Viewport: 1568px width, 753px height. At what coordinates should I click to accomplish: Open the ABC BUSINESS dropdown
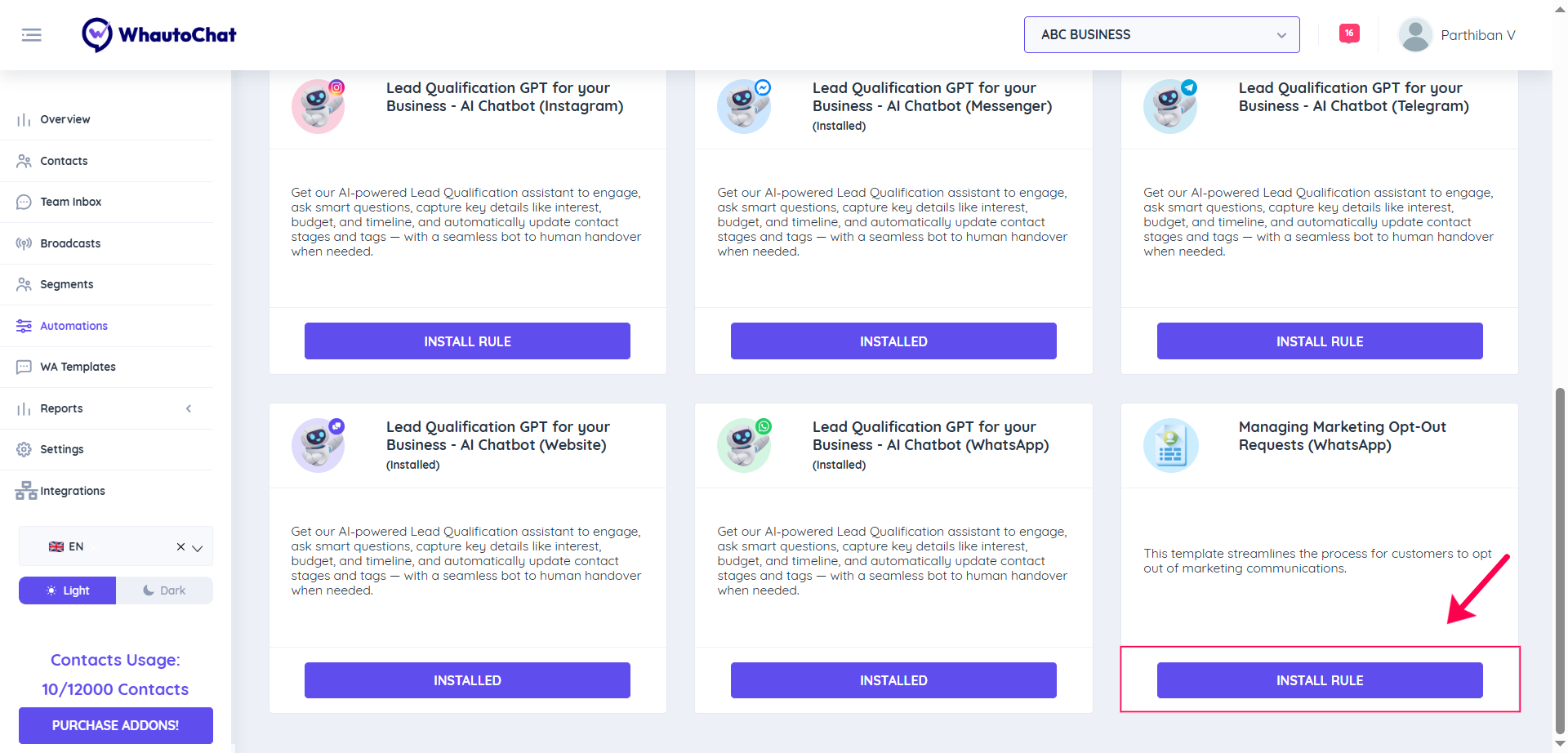(1161, 35)
